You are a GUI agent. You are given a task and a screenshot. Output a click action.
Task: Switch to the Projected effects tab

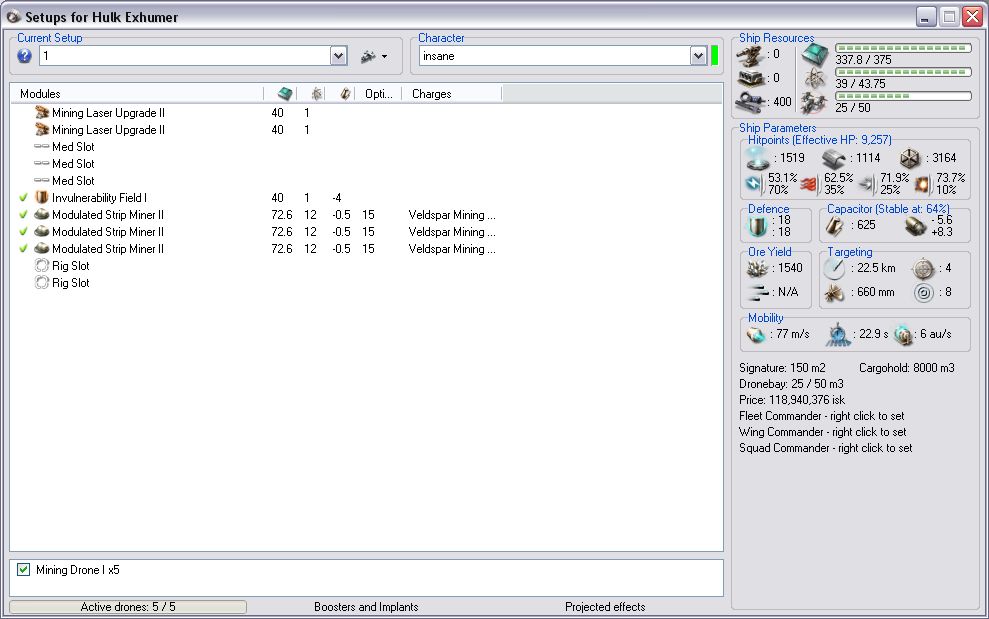[605, 607]
